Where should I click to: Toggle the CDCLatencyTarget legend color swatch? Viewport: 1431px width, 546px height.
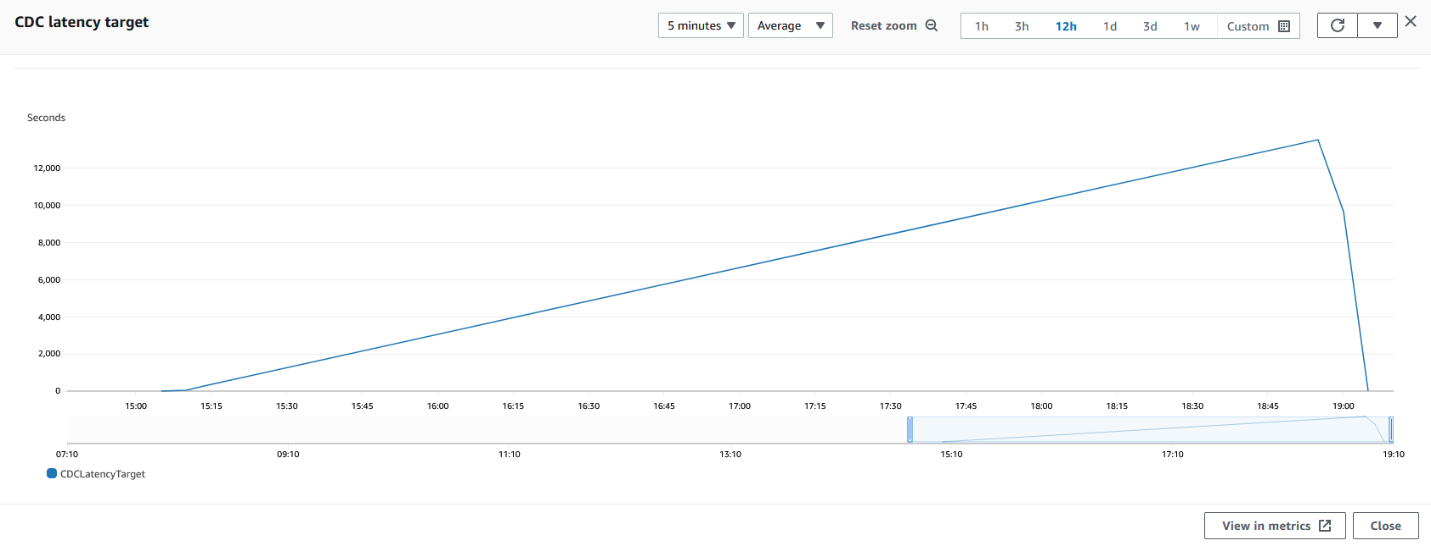(x=52, y=474)
